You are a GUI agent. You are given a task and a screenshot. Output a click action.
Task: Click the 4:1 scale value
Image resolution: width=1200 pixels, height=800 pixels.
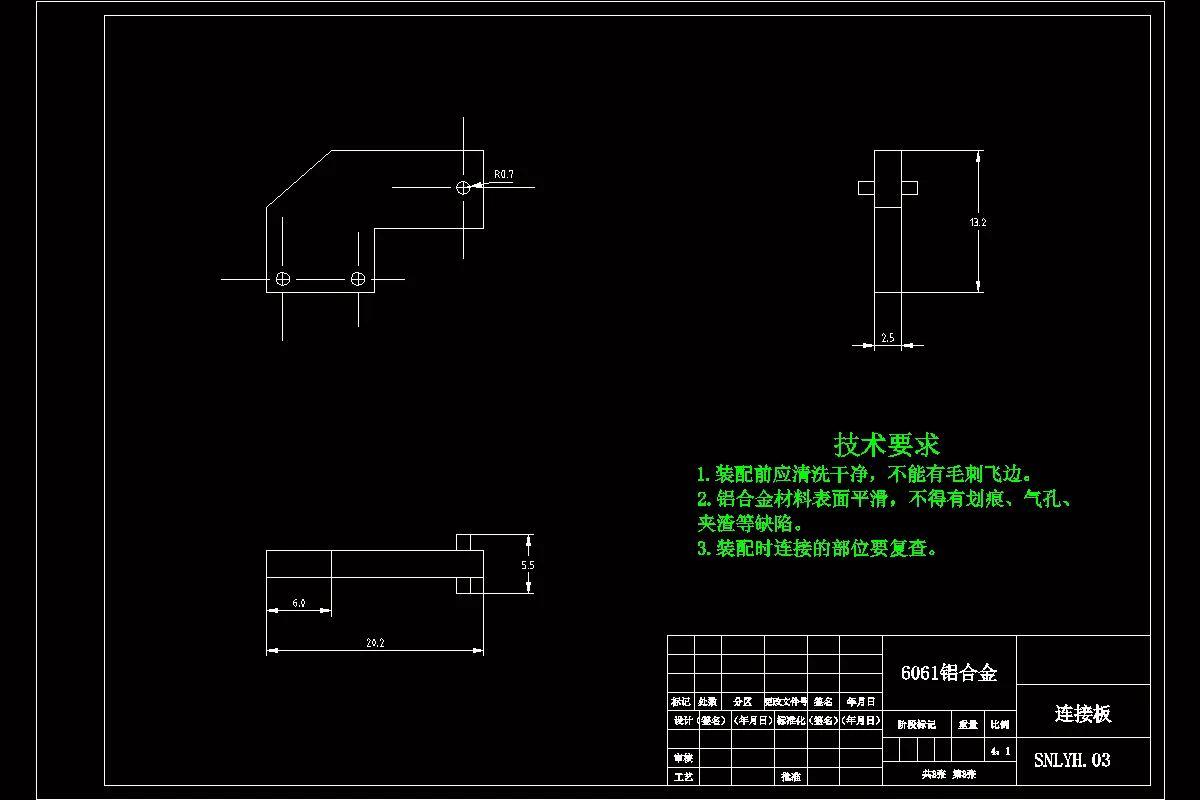(1000, 751)
